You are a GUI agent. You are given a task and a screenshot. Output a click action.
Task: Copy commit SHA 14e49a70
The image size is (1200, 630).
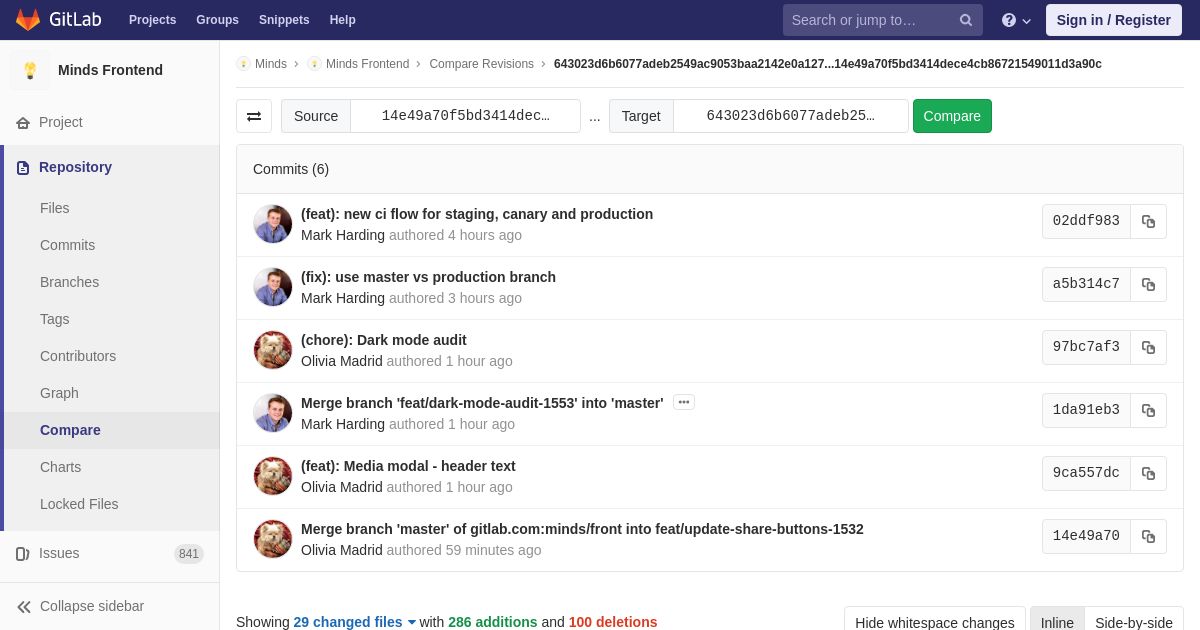click(x=1148, y=537)
